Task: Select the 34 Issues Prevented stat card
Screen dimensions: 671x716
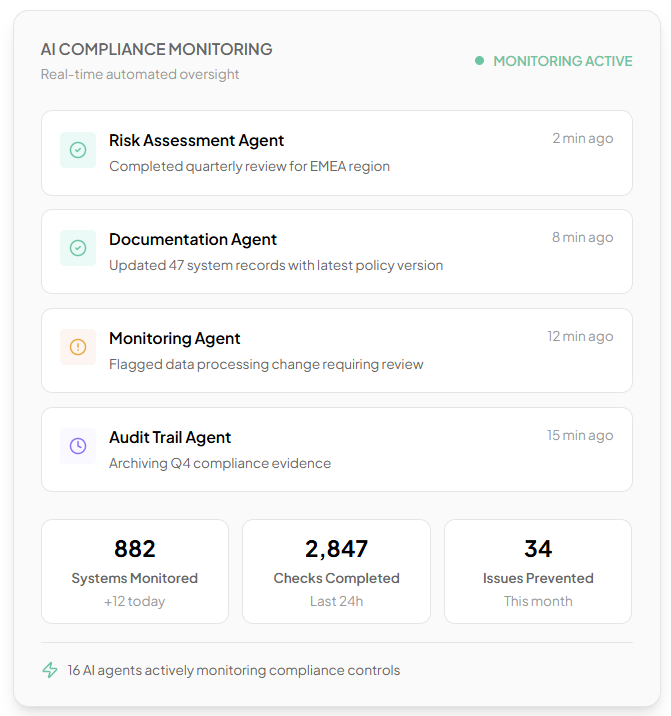Action: pyautogui.click(x=538, y=571)
